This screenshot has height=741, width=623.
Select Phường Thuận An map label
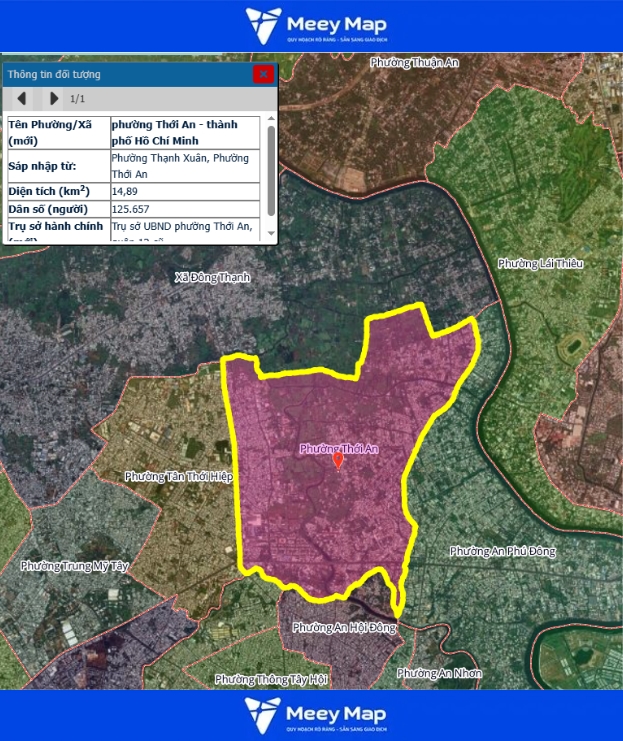[413, 62]
